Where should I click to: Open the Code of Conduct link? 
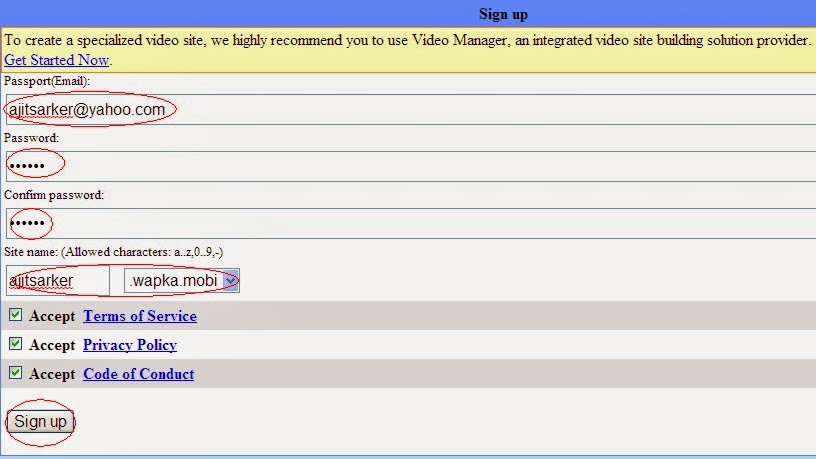(x=138, y=374)
